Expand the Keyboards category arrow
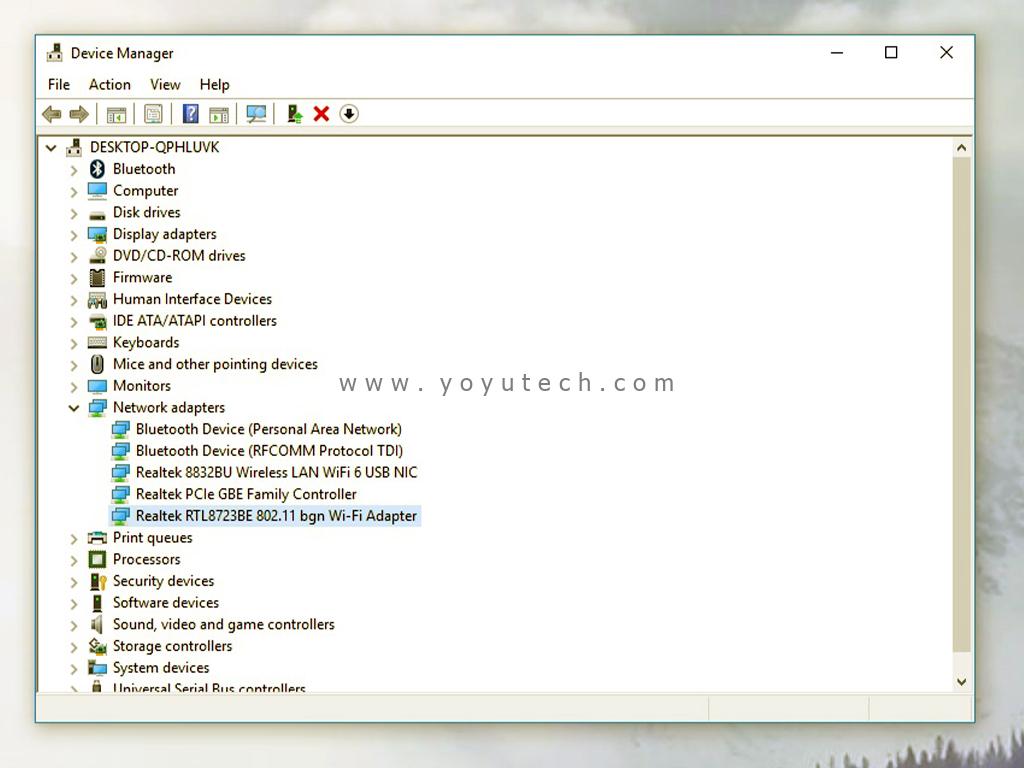Viewport: 1024px width, 768px height. tap(74, 344)
